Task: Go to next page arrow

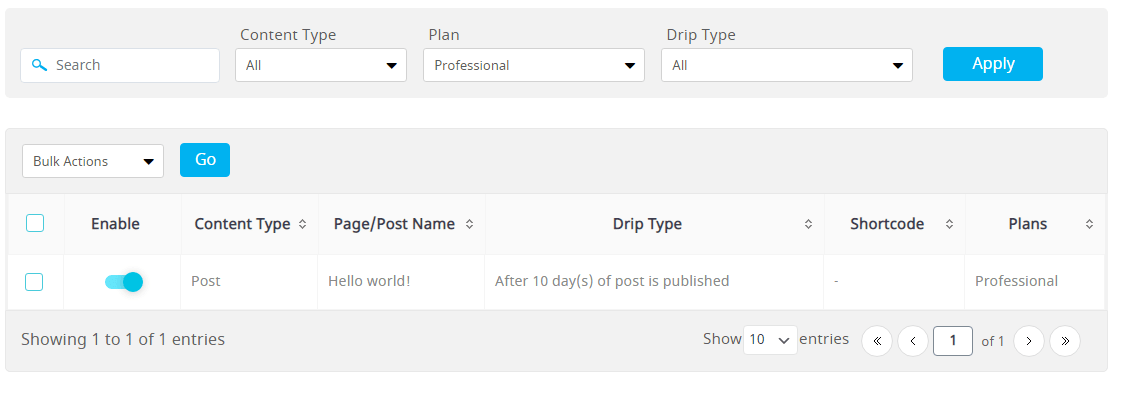Action: tap(1029, 341)
